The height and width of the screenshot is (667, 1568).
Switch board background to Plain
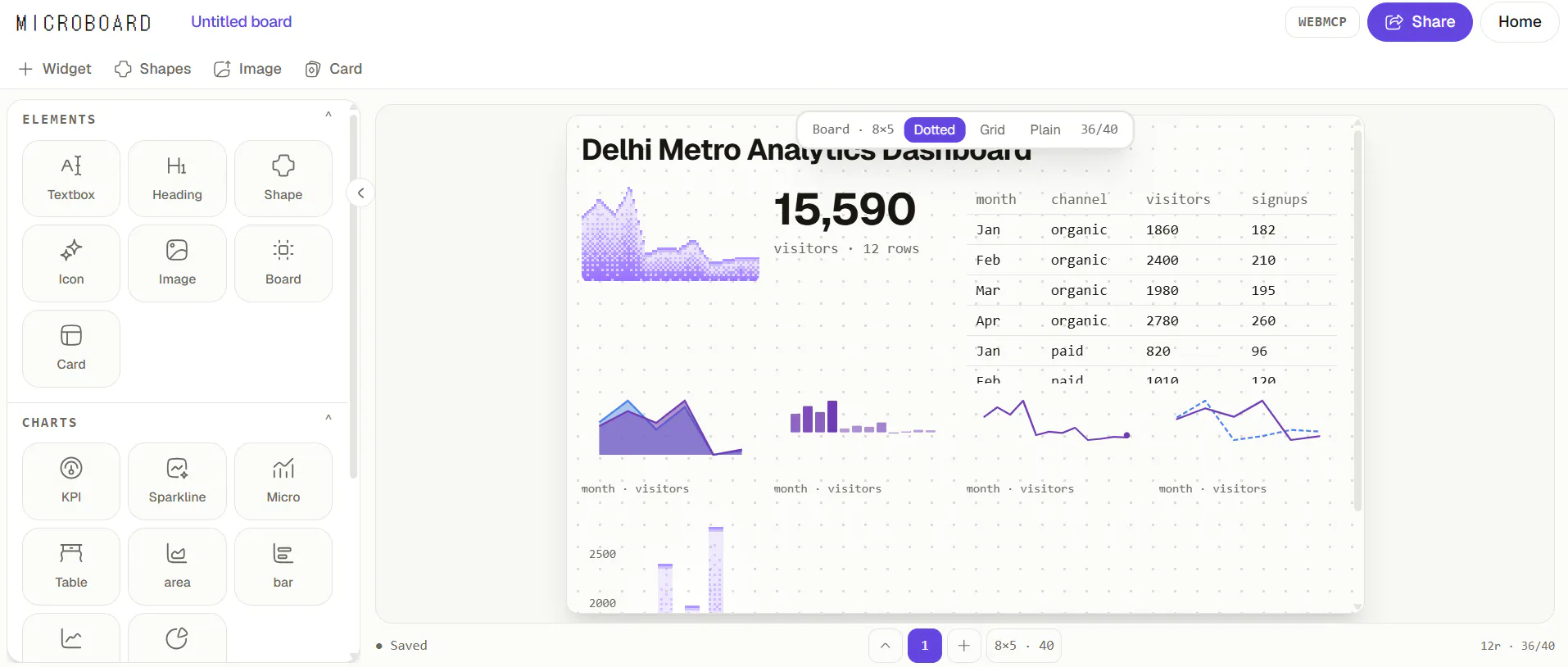click(x=1045, y=129)
